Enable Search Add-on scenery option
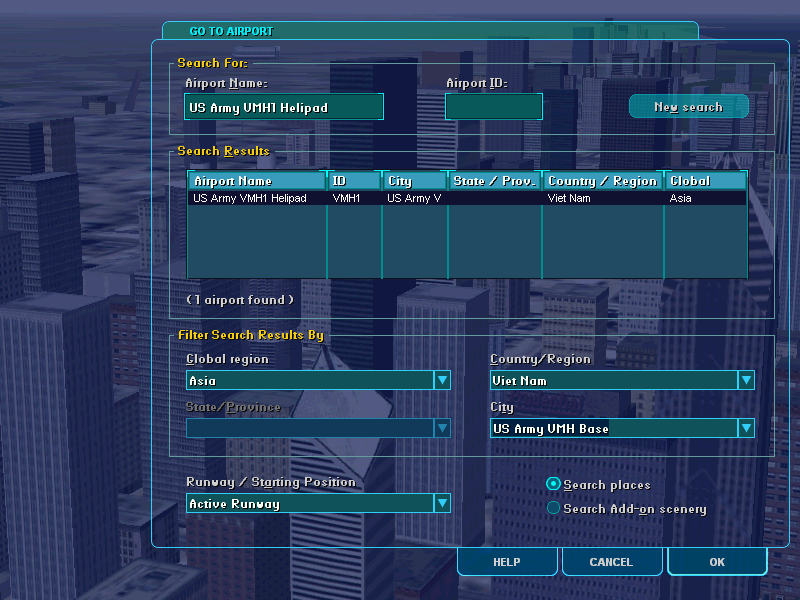Image resolution: width=800 pixels, height=600 pixels. (x=553, y=507)
